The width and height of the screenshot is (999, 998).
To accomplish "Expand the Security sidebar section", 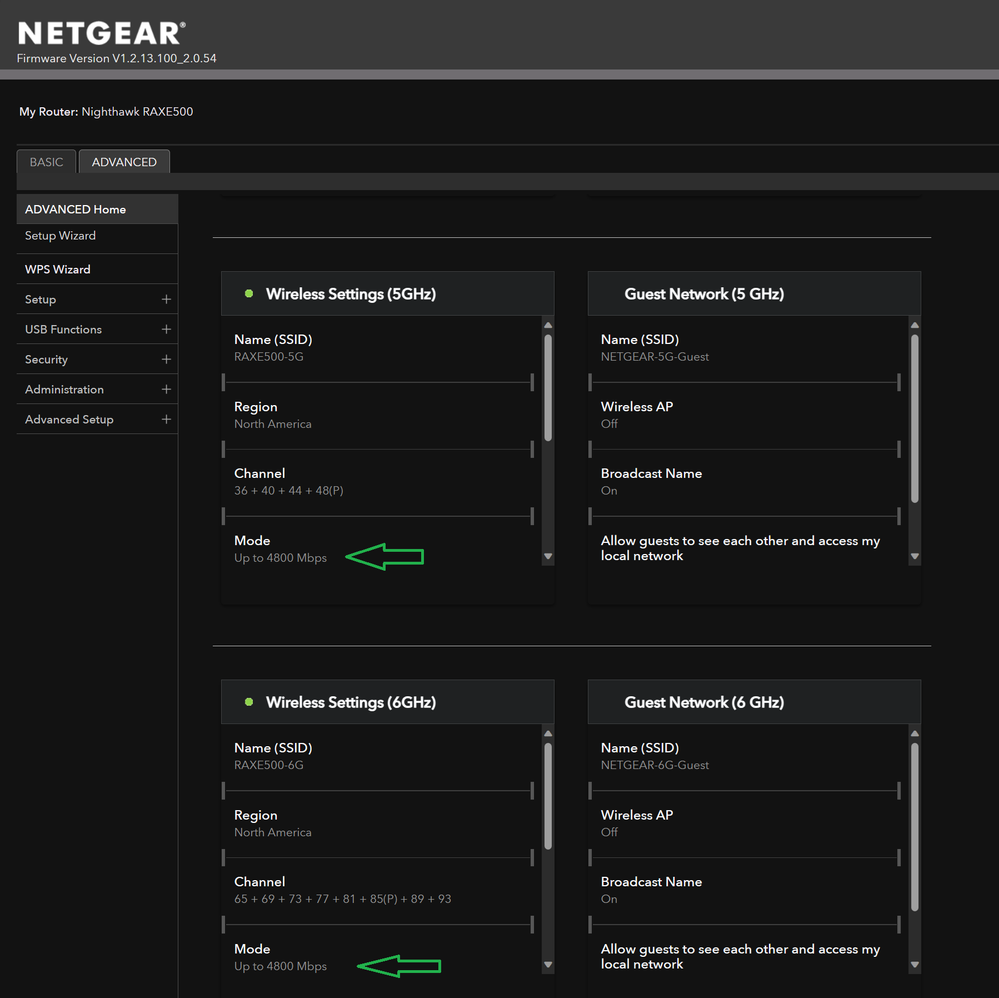I will pyautogui.click(x=166, y=359).
